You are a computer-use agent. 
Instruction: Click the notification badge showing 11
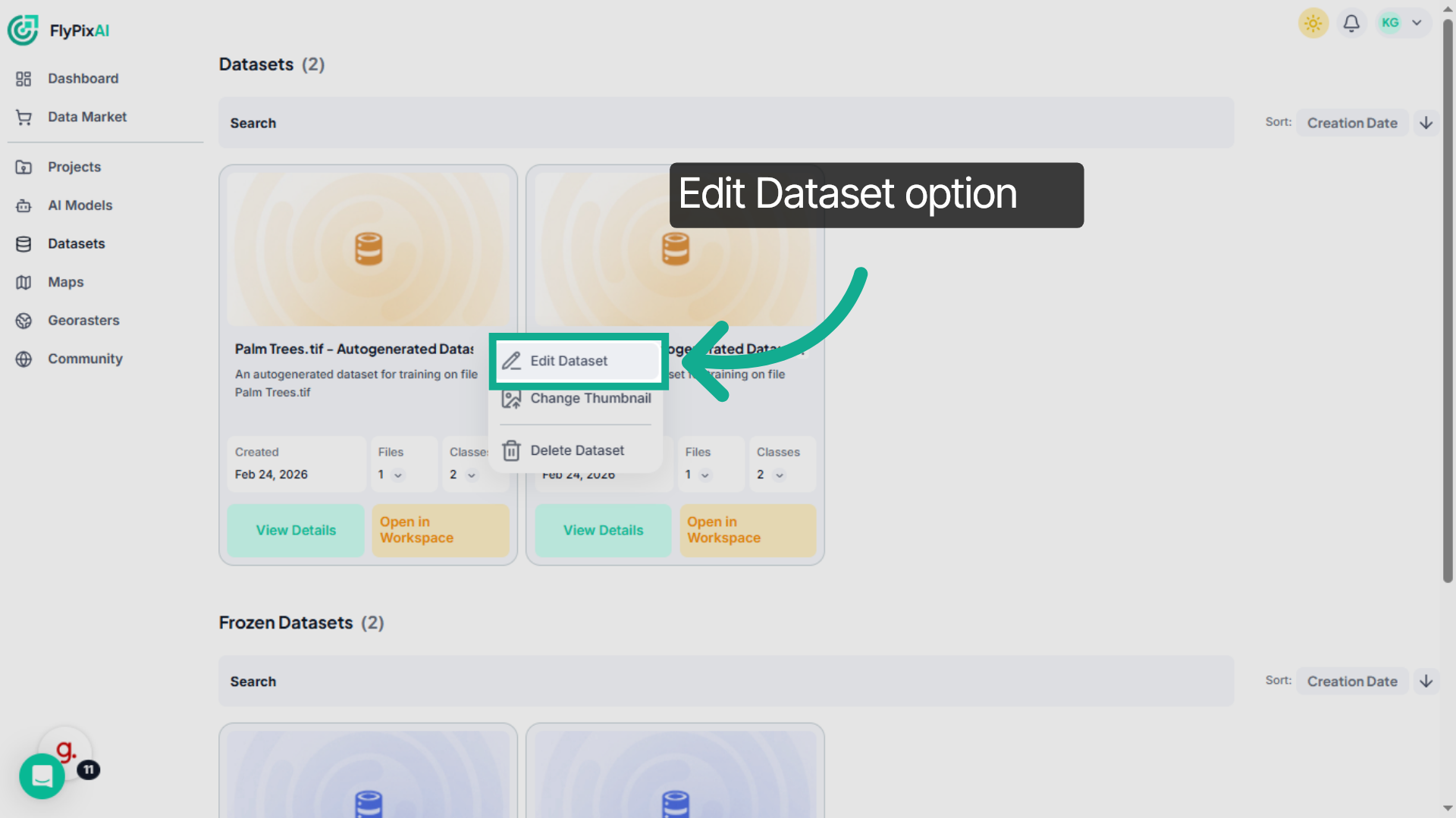89,770
